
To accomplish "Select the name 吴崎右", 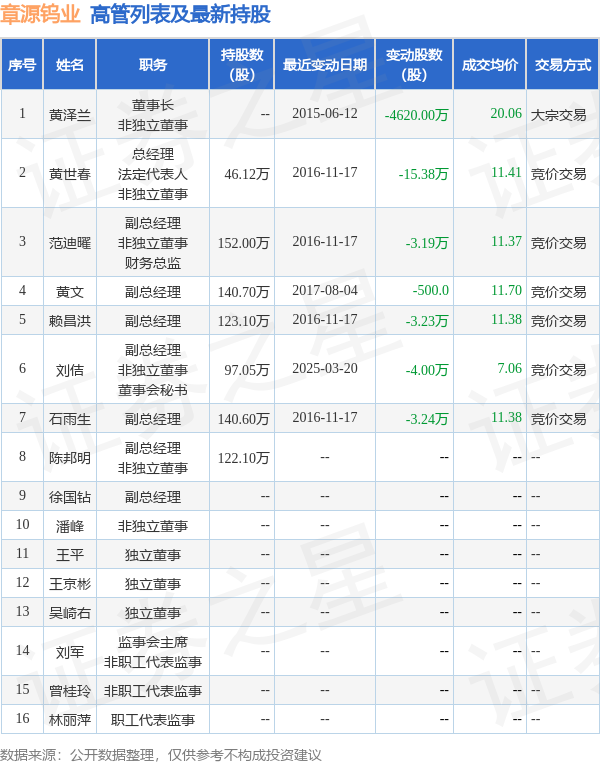I will pyautogui.click(x=70, y=613).
